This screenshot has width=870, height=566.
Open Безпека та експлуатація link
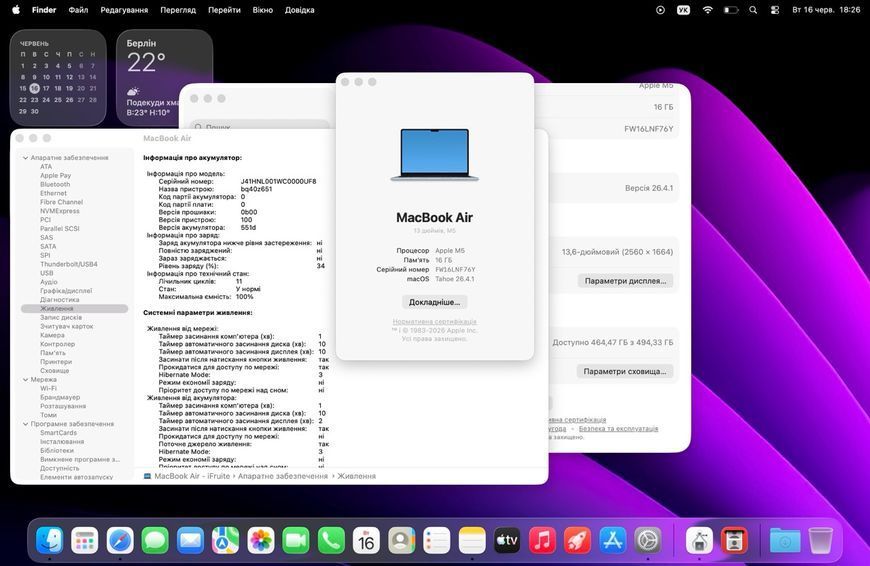point(618,428)
